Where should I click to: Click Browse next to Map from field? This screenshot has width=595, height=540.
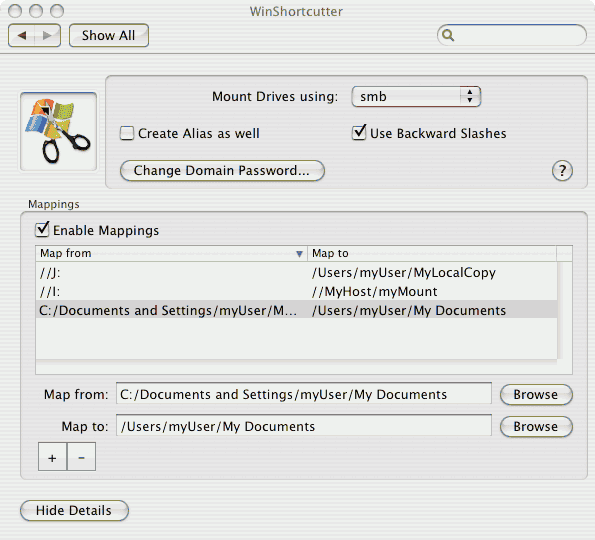pyautogui.click(x=536, y=395)
